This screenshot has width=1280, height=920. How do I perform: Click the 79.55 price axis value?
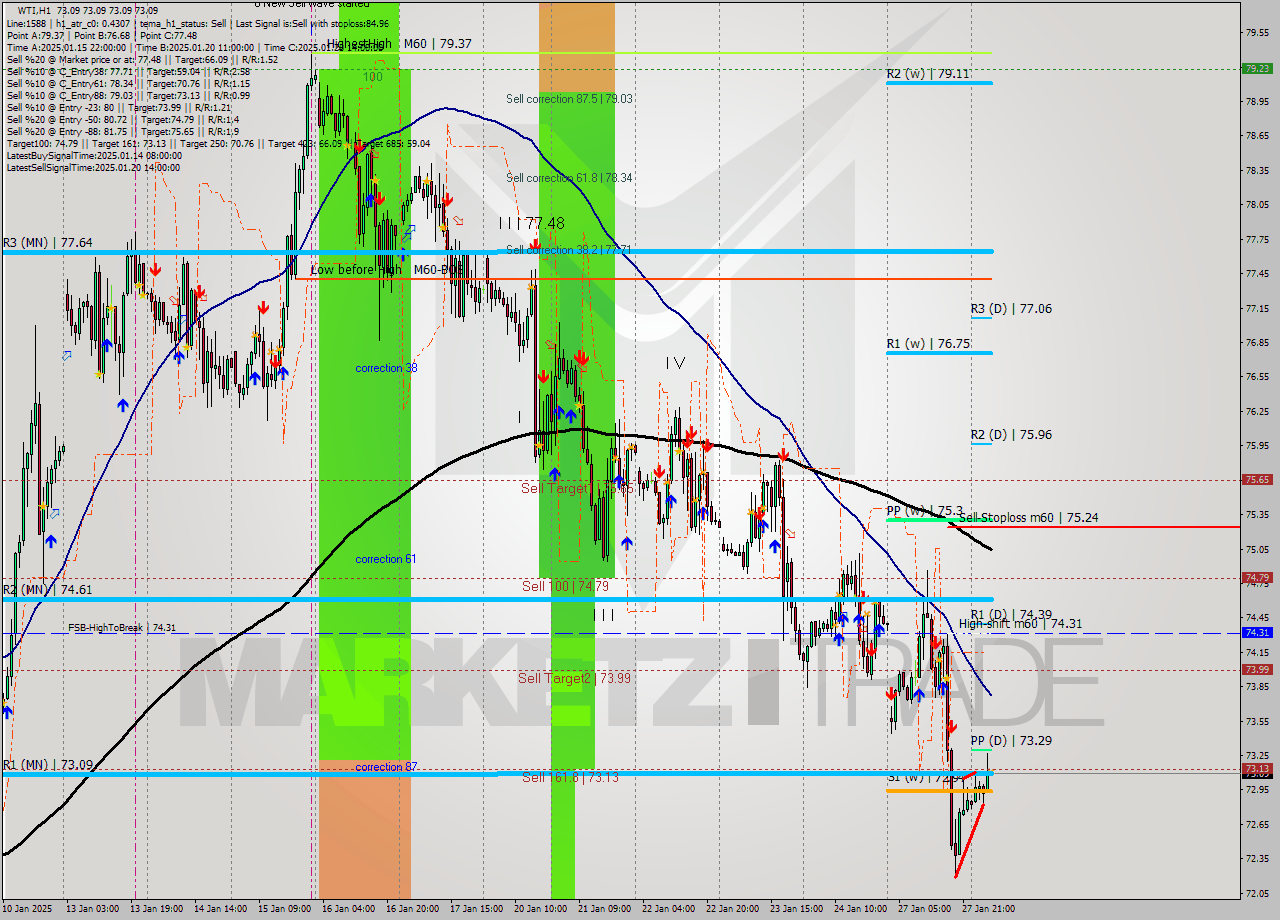coord(1257,32)
